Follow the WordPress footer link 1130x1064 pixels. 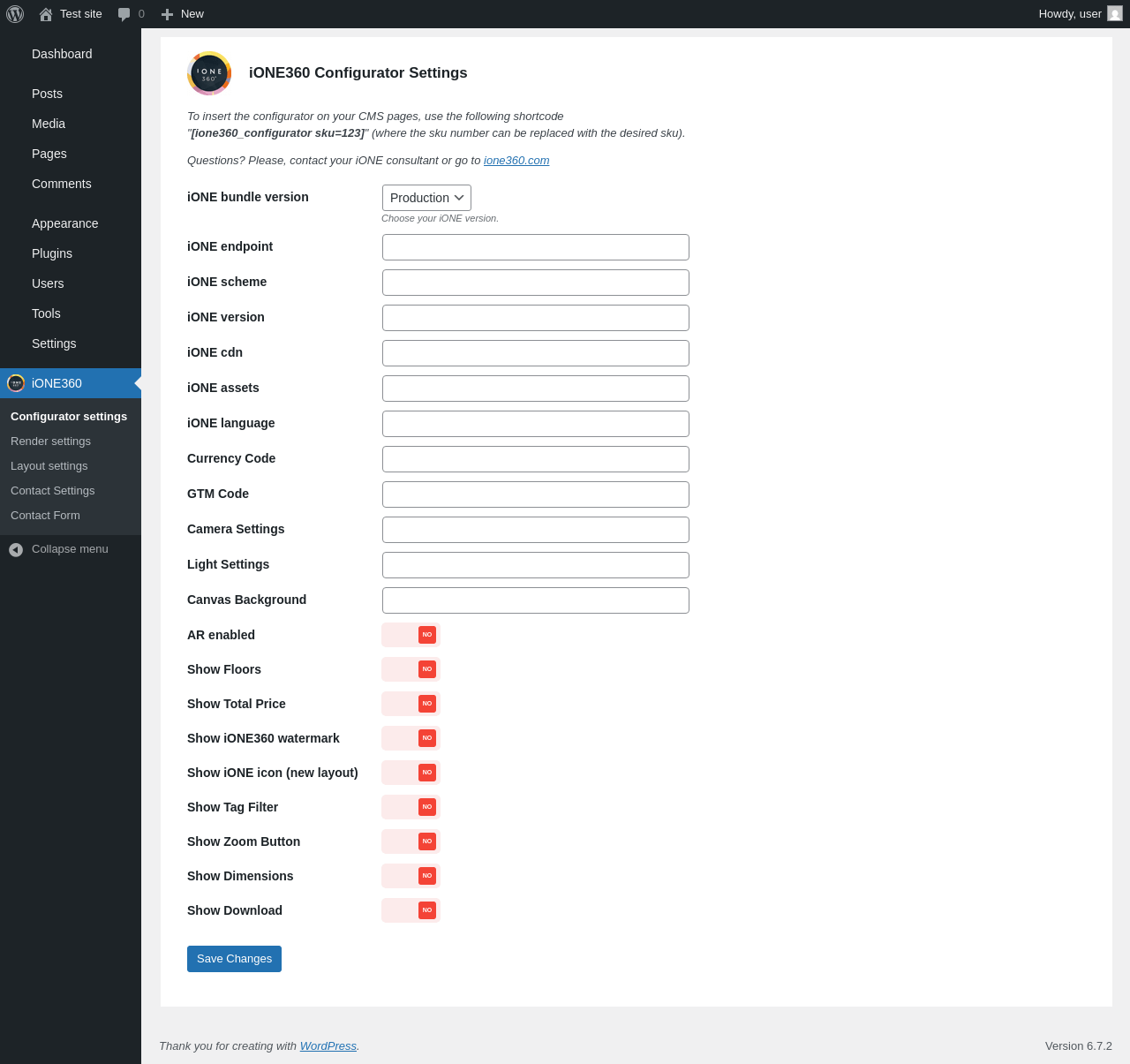pyautogui.click(x=328, y=1046)
